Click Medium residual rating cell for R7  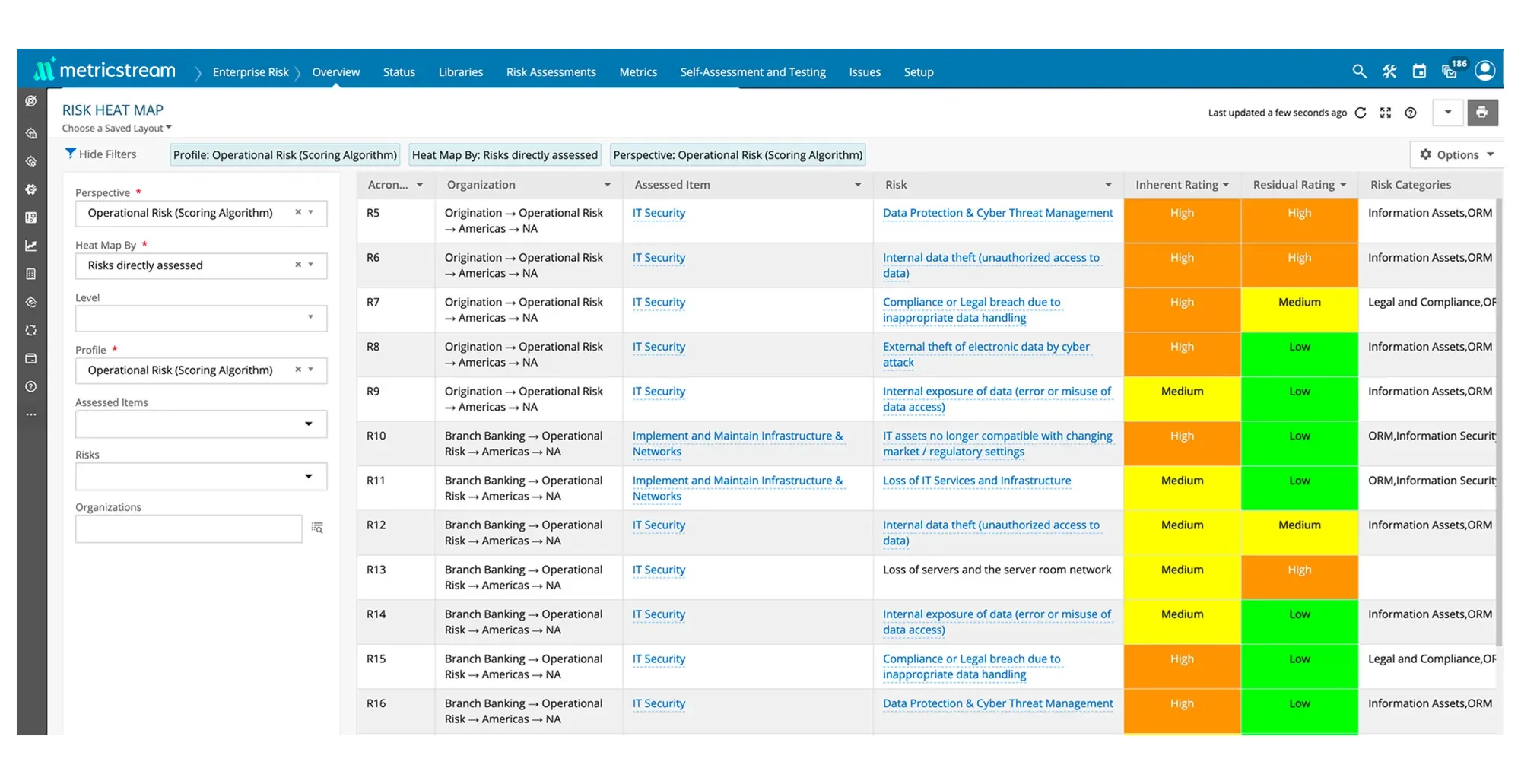point(1299,309)
